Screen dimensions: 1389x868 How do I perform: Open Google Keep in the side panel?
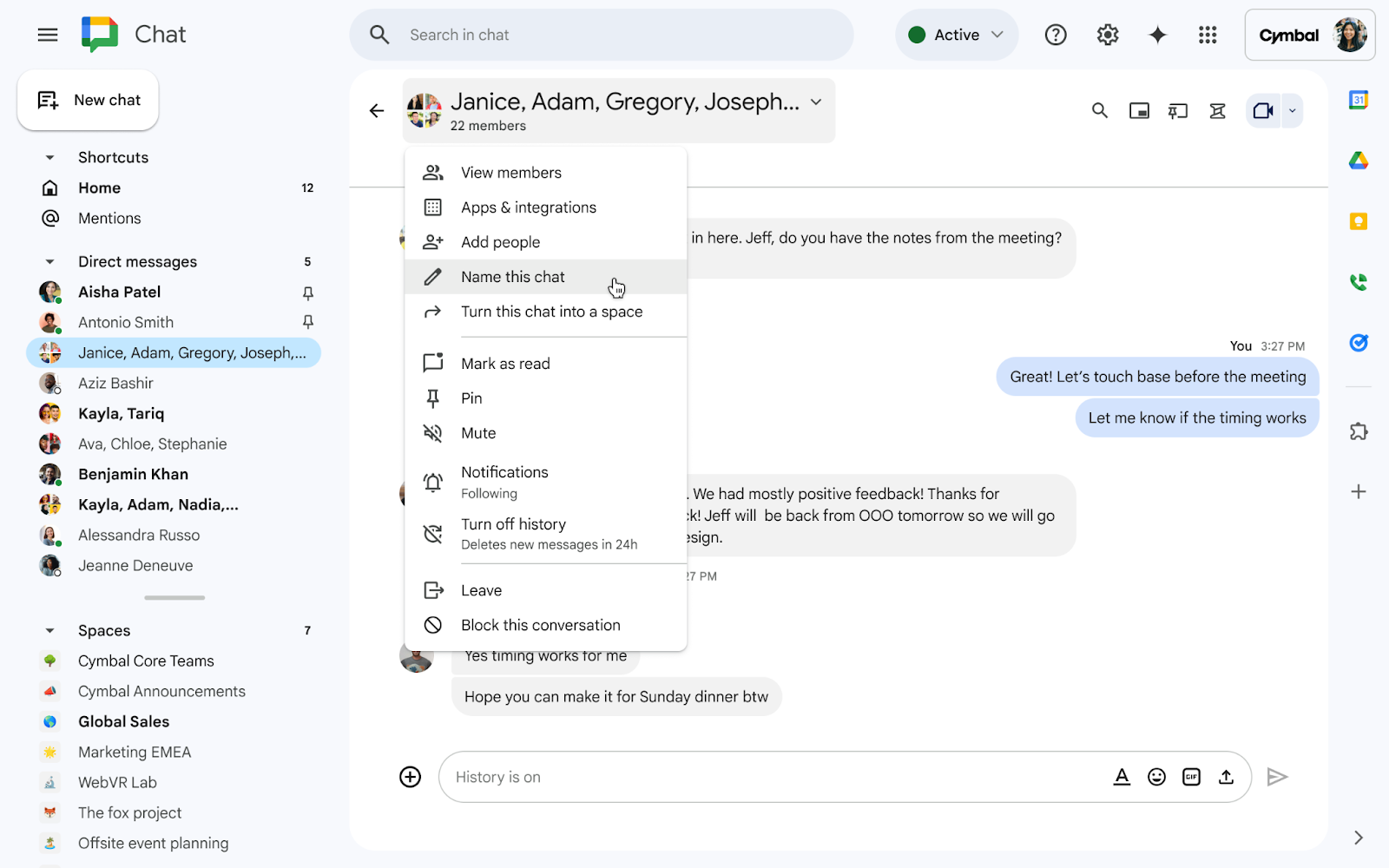pyautogui.click(x=1359, y=220)
